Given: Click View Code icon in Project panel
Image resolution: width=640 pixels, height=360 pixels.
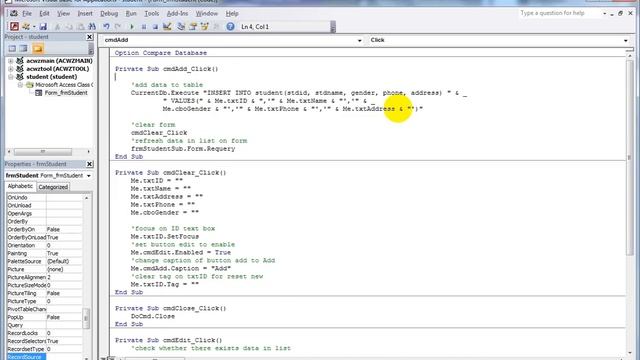Looking at the screenshot, I should (x=12, y=49).
